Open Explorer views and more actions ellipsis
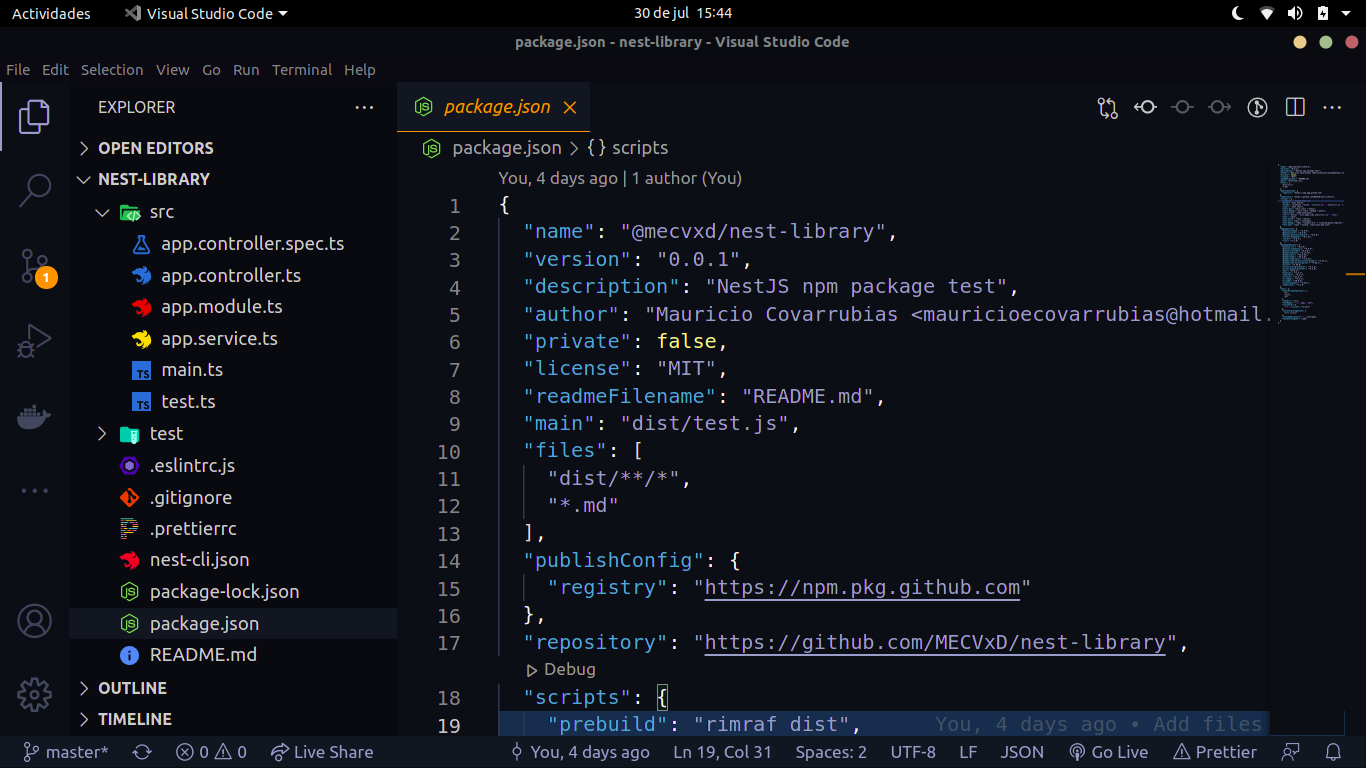This screenshot has width=1366, height=768. [x=364, y=107]
